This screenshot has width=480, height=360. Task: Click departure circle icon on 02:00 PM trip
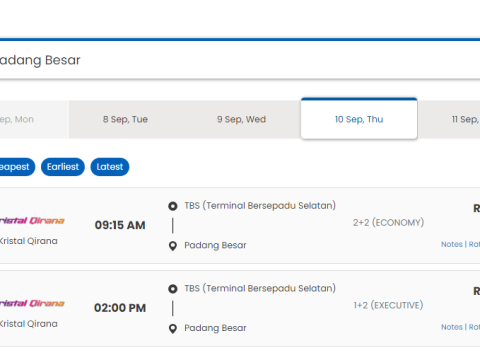tap(173, 289)
